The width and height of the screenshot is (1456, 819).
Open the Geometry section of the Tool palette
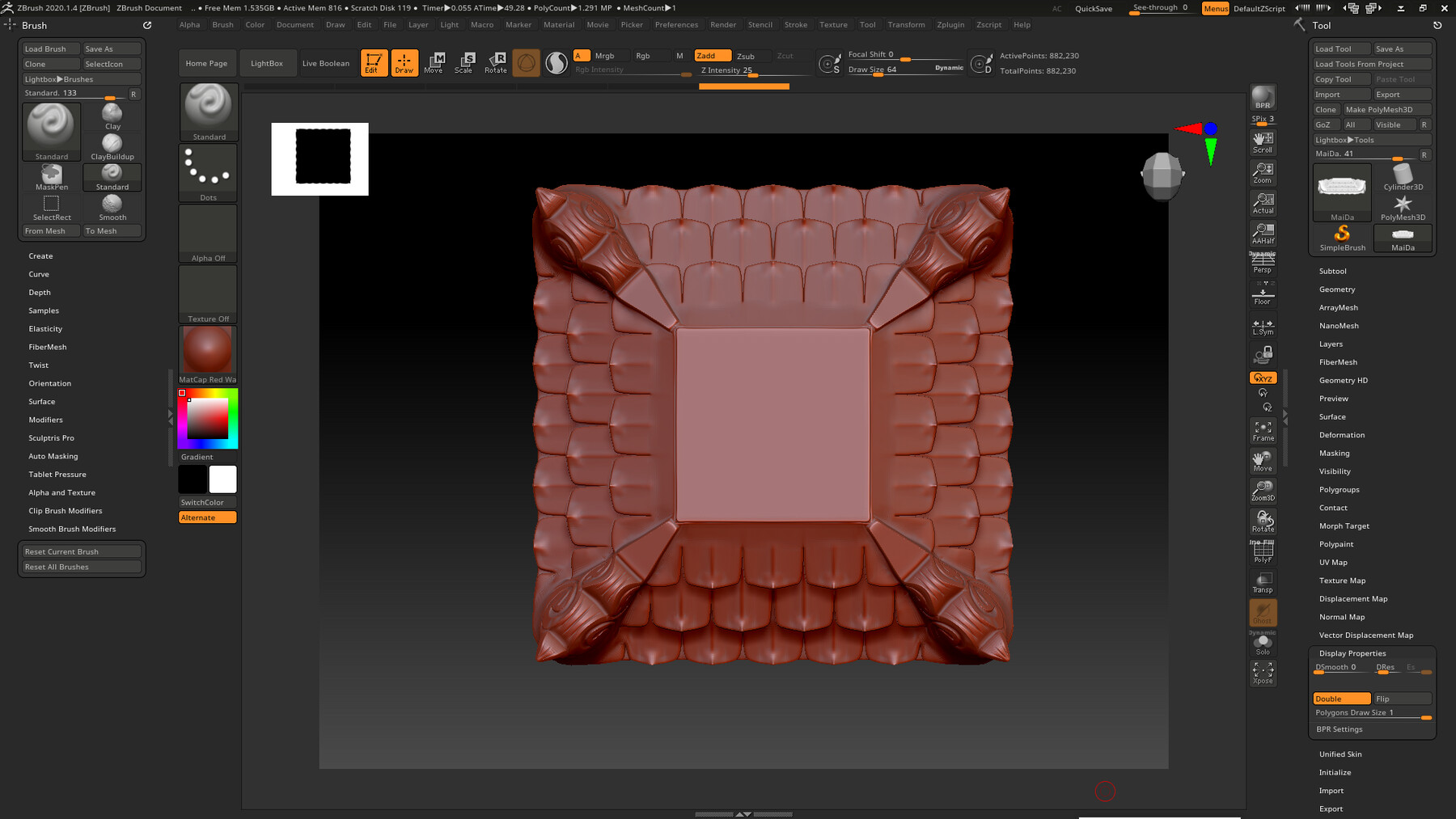tap(1337, 289)
